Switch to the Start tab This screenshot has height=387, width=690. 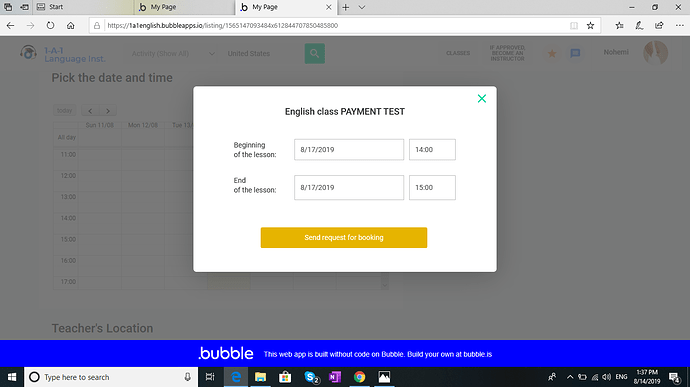(x=83, y=7)
